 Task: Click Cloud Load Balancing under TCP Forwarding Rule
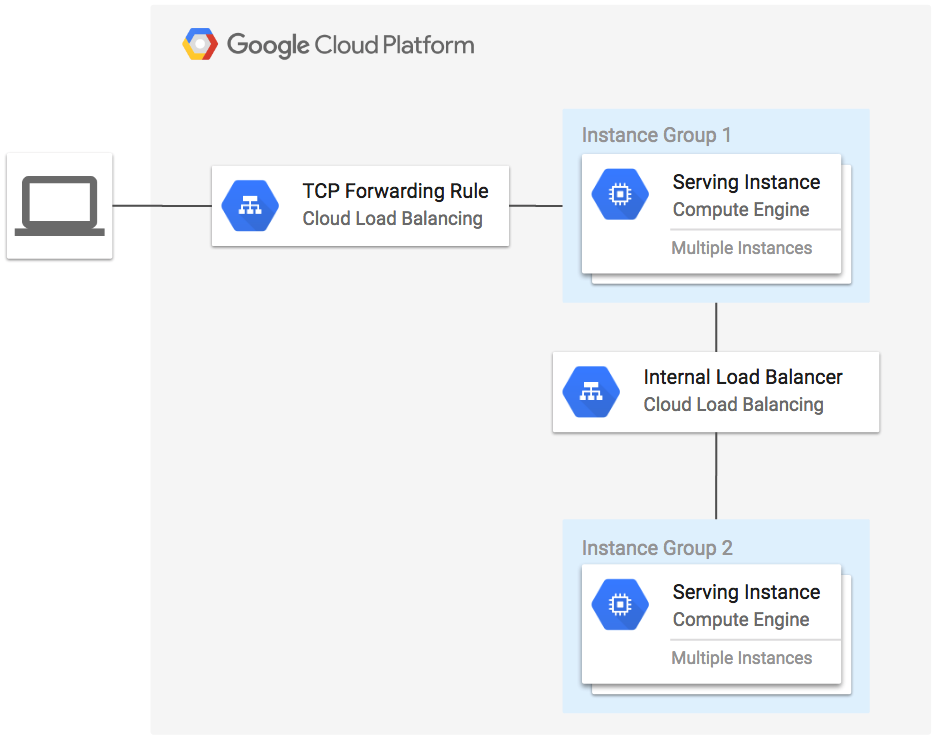click(x=392, y=218)
